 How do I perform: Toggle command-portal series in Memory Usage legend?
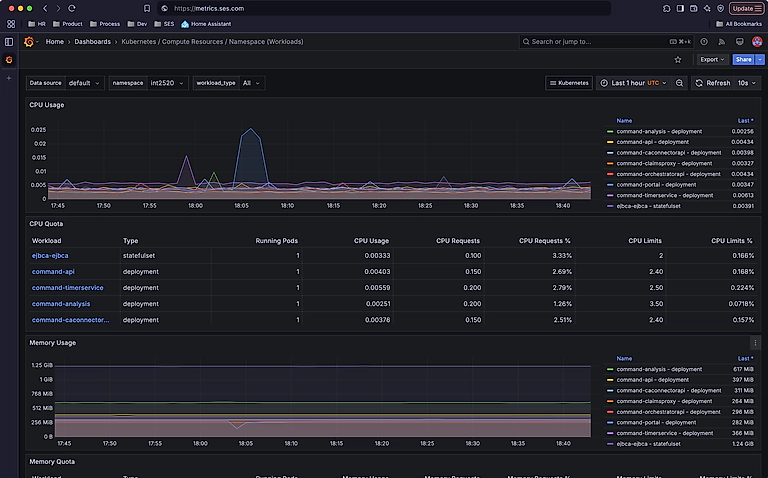point(656,422)
